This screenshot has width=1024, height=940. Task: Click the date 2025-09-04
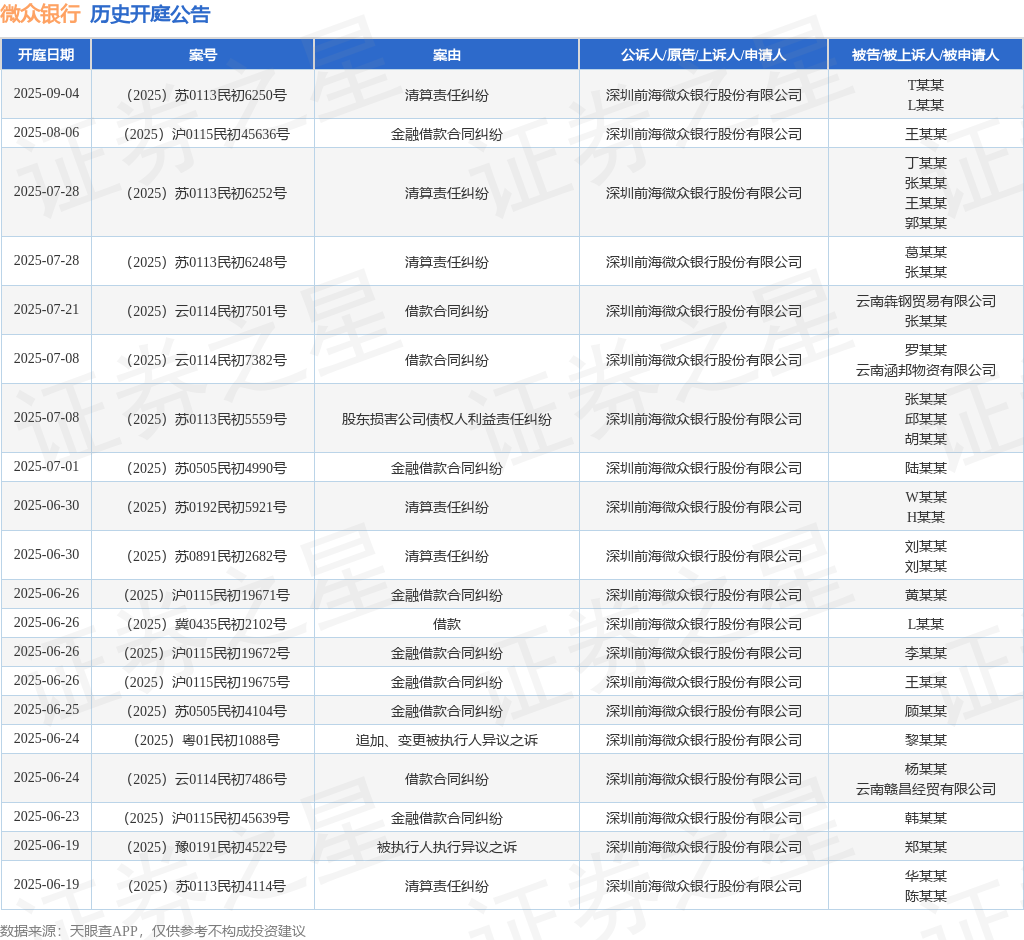click(46, 93)
